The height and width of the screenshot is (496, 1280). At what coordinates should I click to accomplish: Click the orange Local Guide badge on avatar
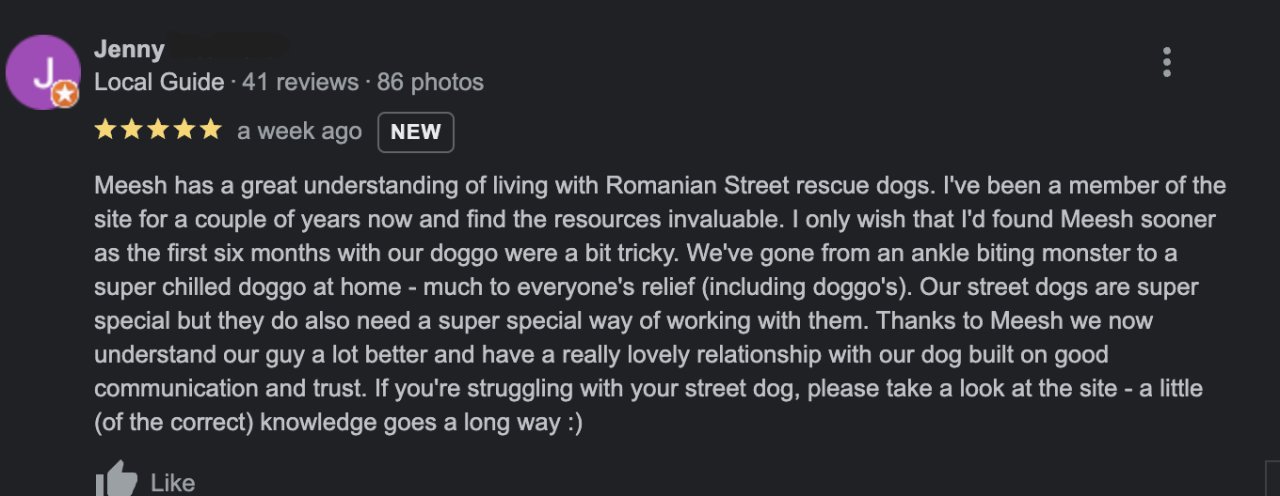(x=64, y=94)
